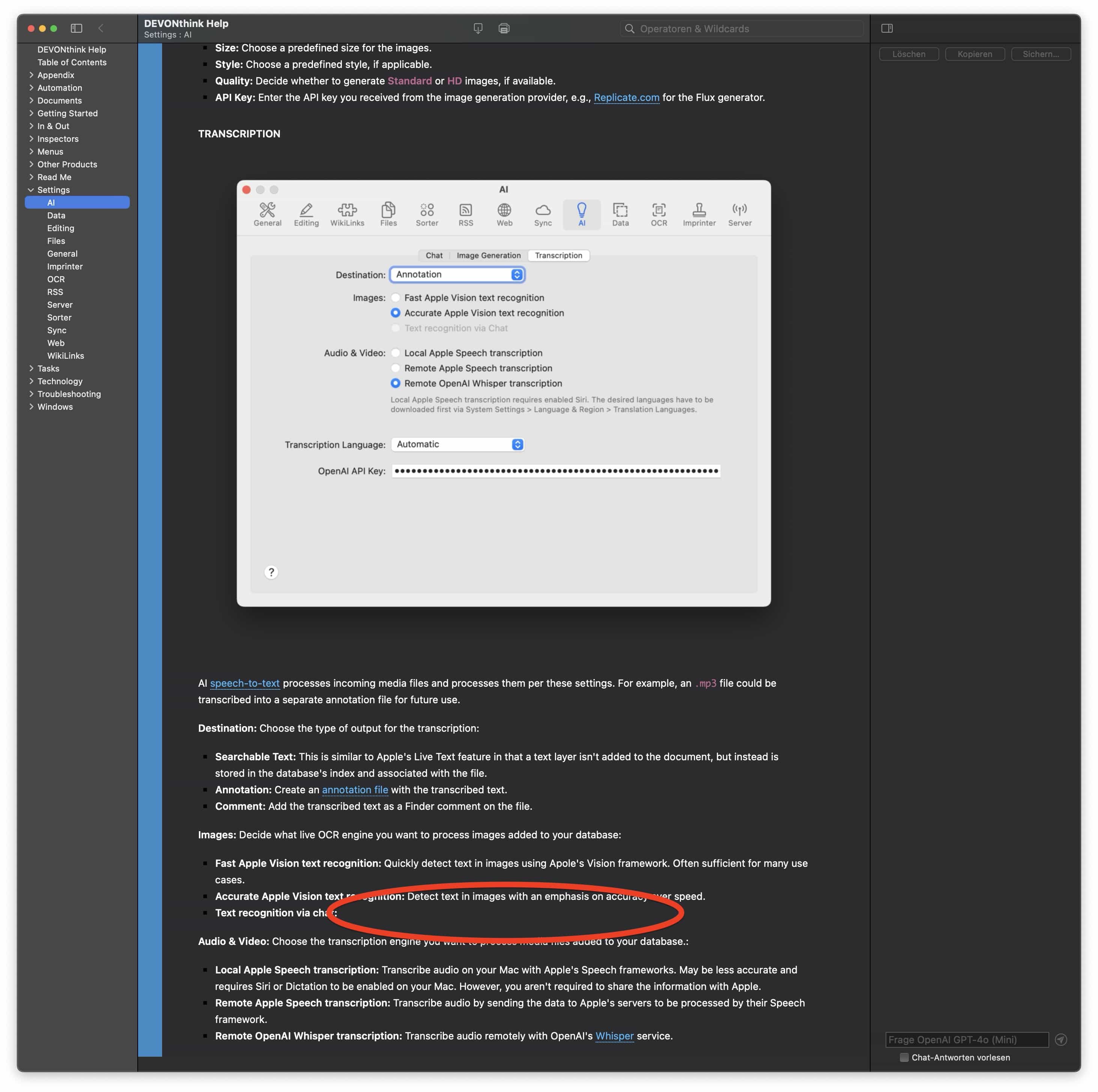The image size is (1098, 1092).
Task: Select Accurate Apple Vision text recognition
Action: (396, 313)
